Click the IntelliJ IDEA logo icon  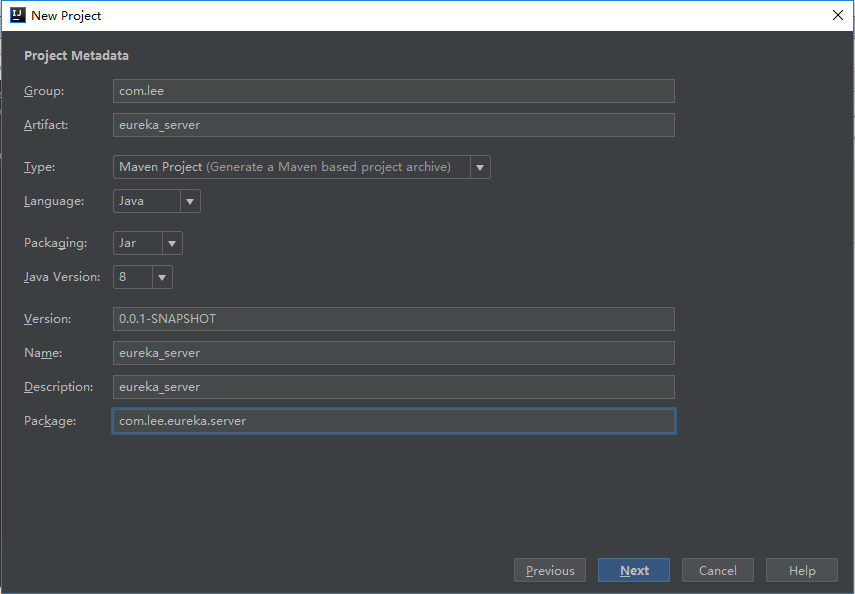[18, 15]
